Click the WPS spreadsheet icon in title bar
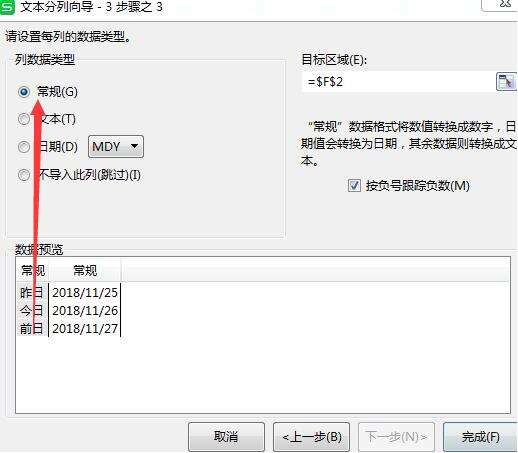This screenshot has width=518, height=453. coord(7,7)
